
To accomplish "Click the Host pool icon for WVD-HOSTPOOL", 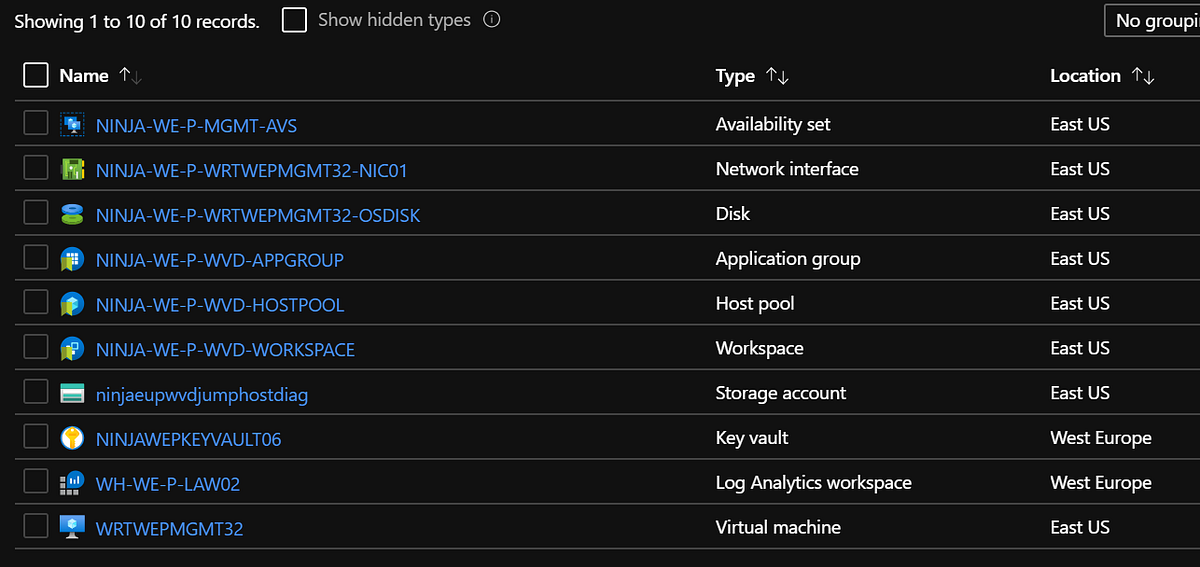I will click(x=72, y=304).
